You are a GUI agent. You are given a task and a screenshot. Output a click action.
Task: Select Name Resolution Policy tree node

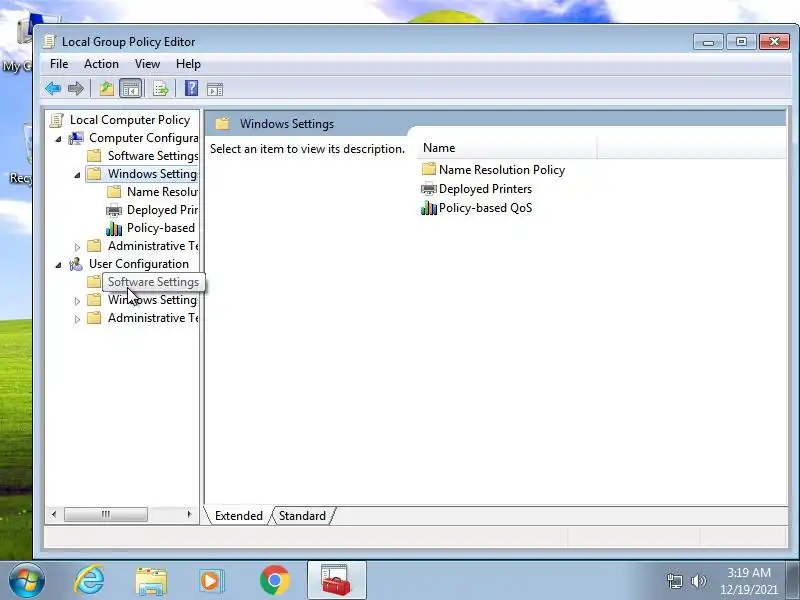[x=162, y=192]
